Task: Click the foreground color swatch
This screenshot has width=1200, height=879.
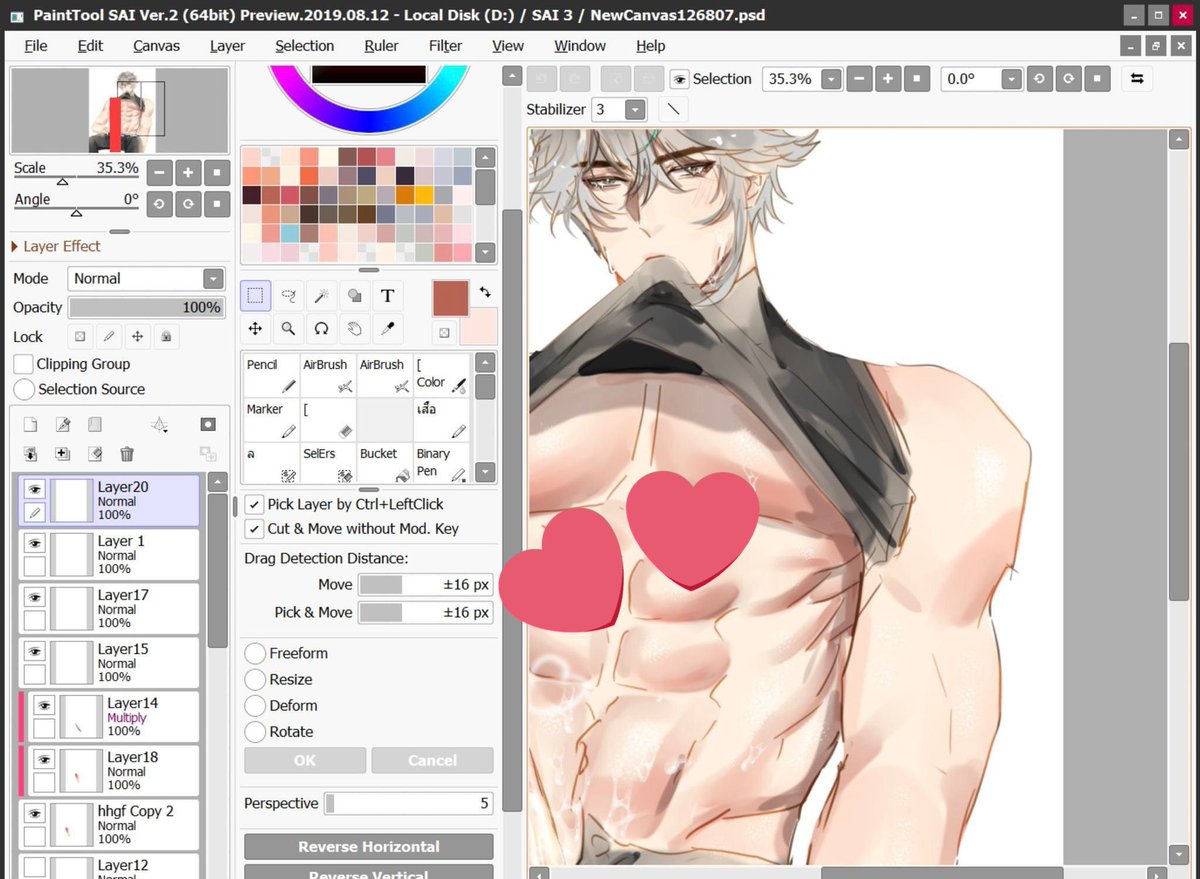Action: [x=449, y=298]
